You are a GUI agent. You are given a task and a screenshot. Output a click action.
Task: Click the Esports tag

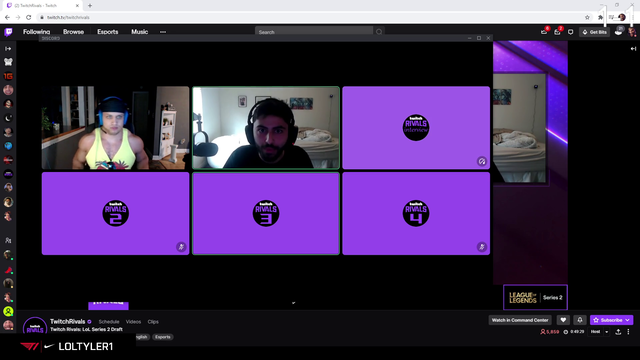[x=162, y=337]
